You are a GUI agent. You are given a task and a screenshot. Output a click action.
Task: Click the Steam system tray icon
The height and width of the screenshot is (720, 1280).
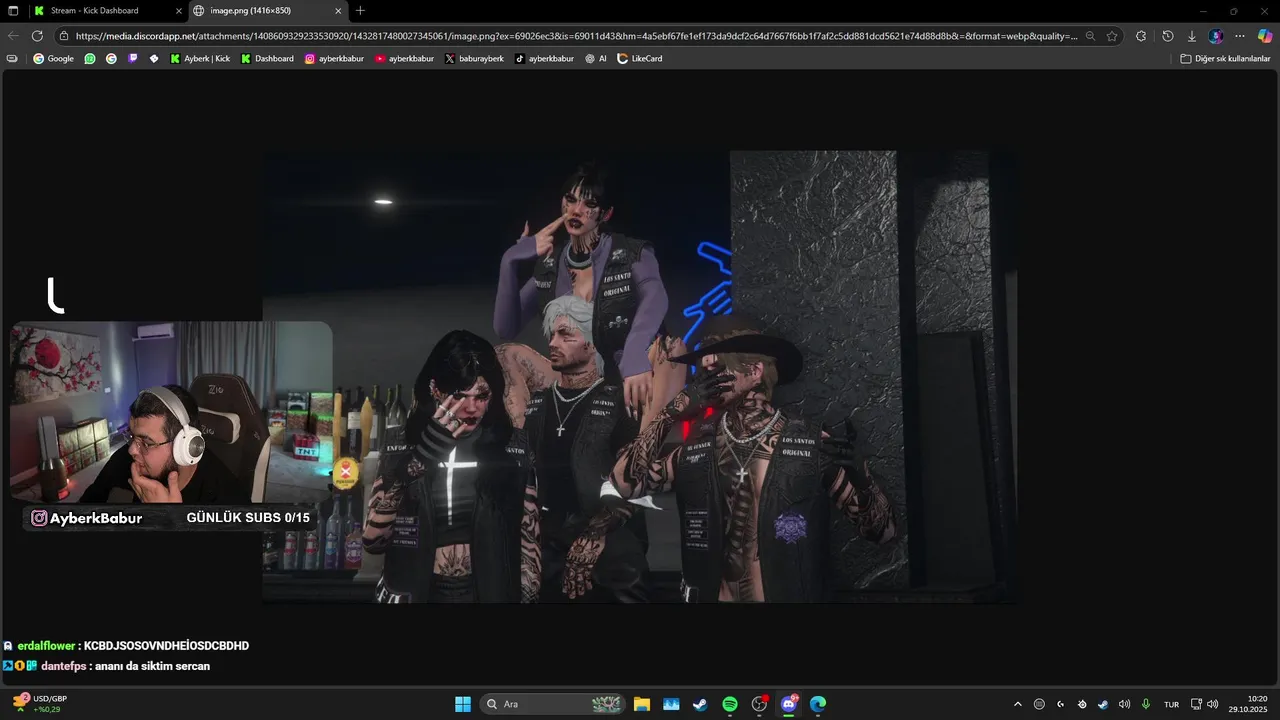[1103, 704]
